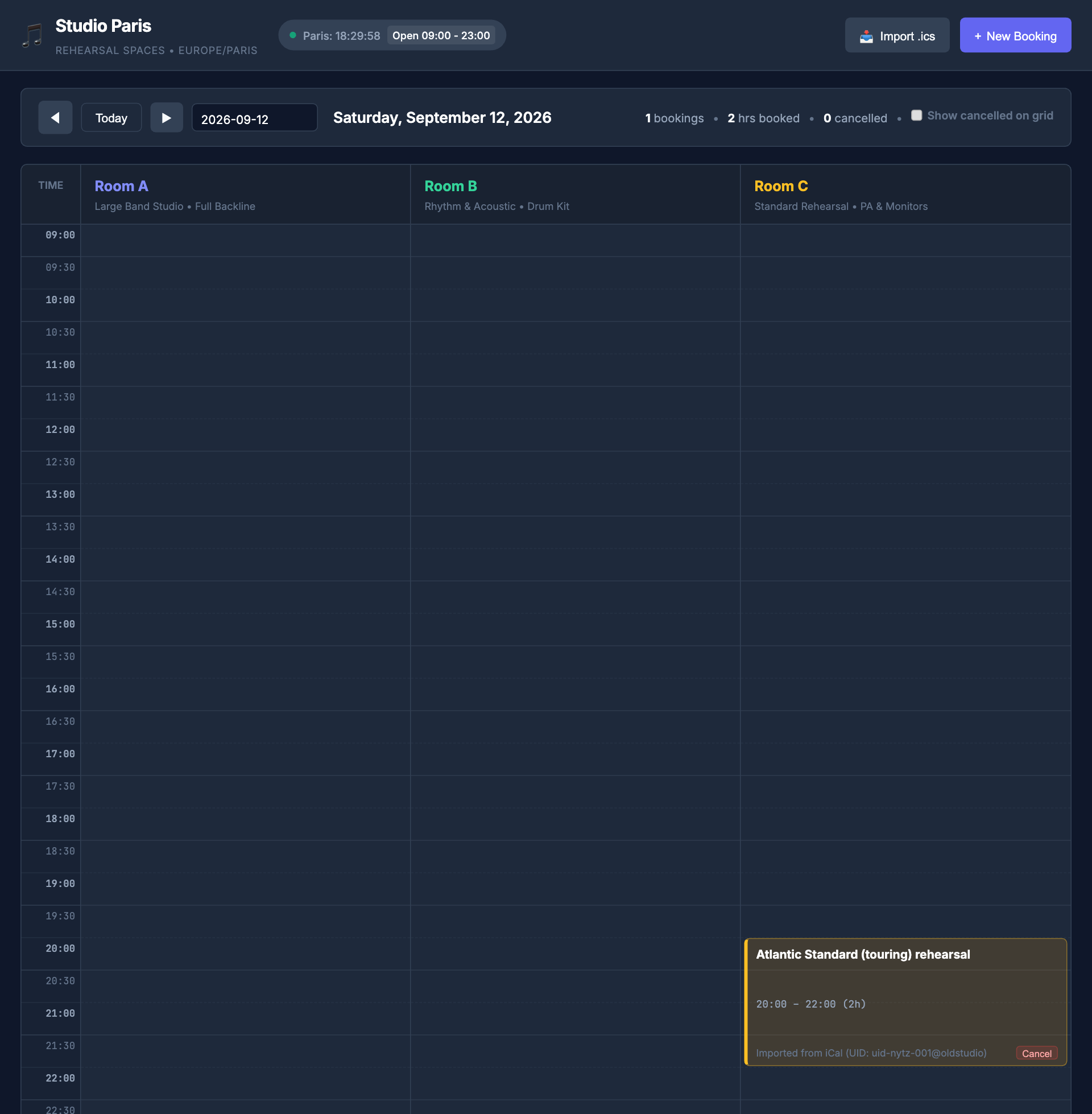Enable Show cancelled on grid checkbox
1092x1114 pixels.
coord(916,115)
